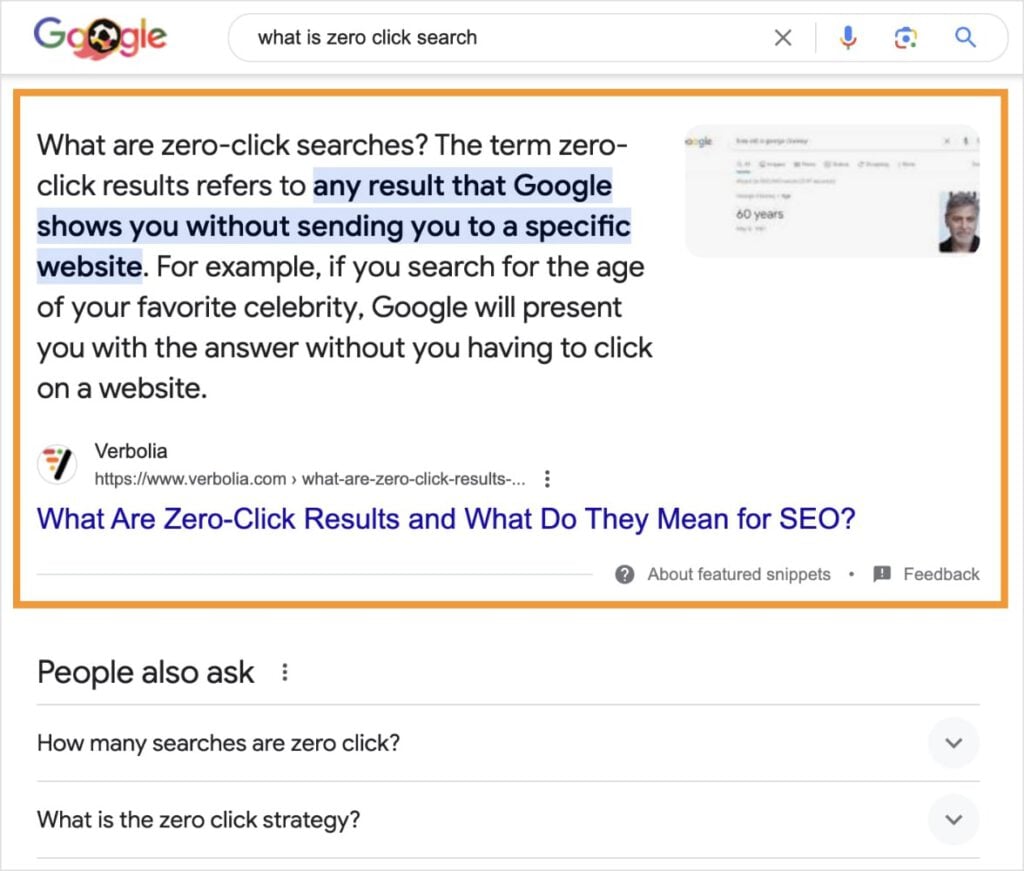Click the Google doodle logo
The height and width of the screenshot is (871, 1024).
click(100, 38)
